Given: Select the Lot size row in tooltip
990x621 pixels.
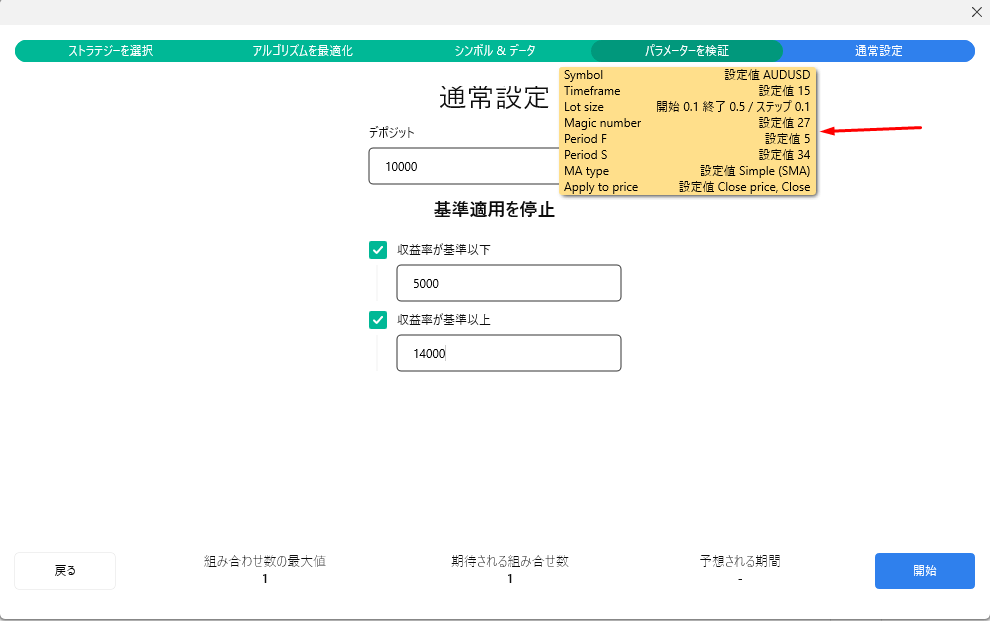Looking at the screenshot, I should 687,107.
